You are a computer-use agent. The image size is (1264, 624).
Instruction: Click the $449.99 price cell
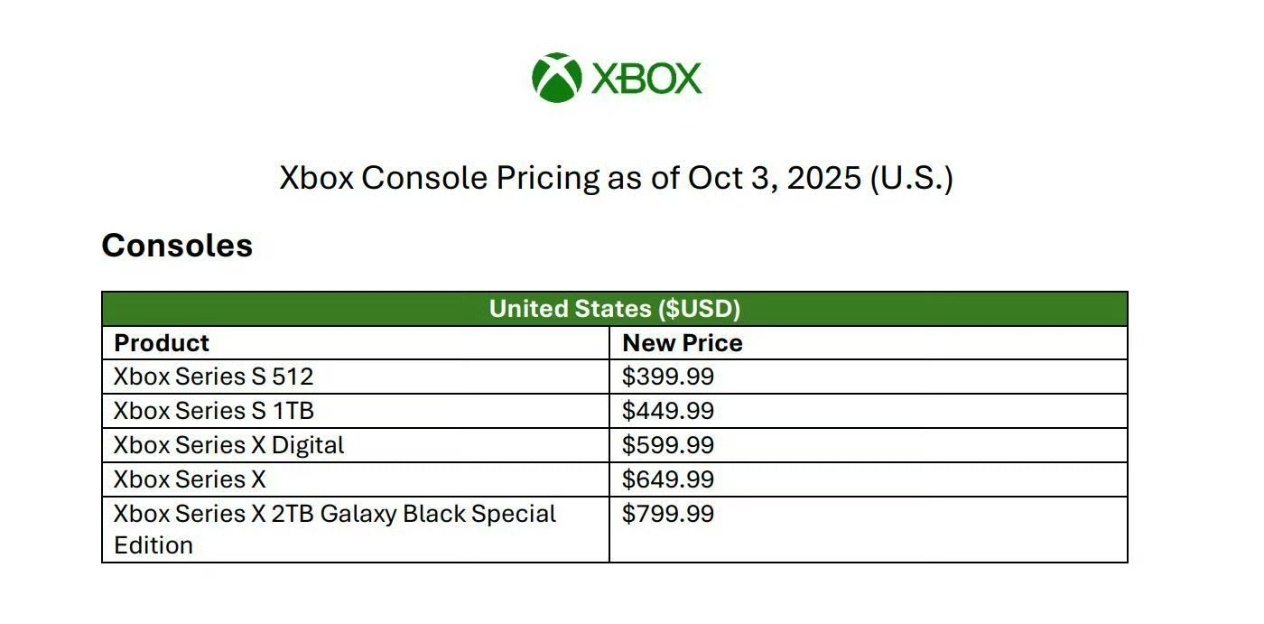668,411
